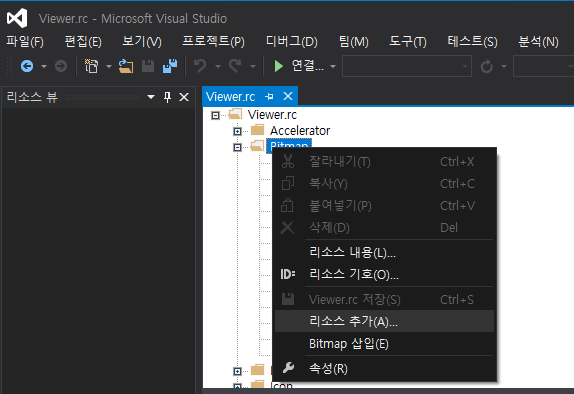The width and height of the screenshot is (574, 394).
Task: Click the Visual Studio logo icon
Action: 17,18
